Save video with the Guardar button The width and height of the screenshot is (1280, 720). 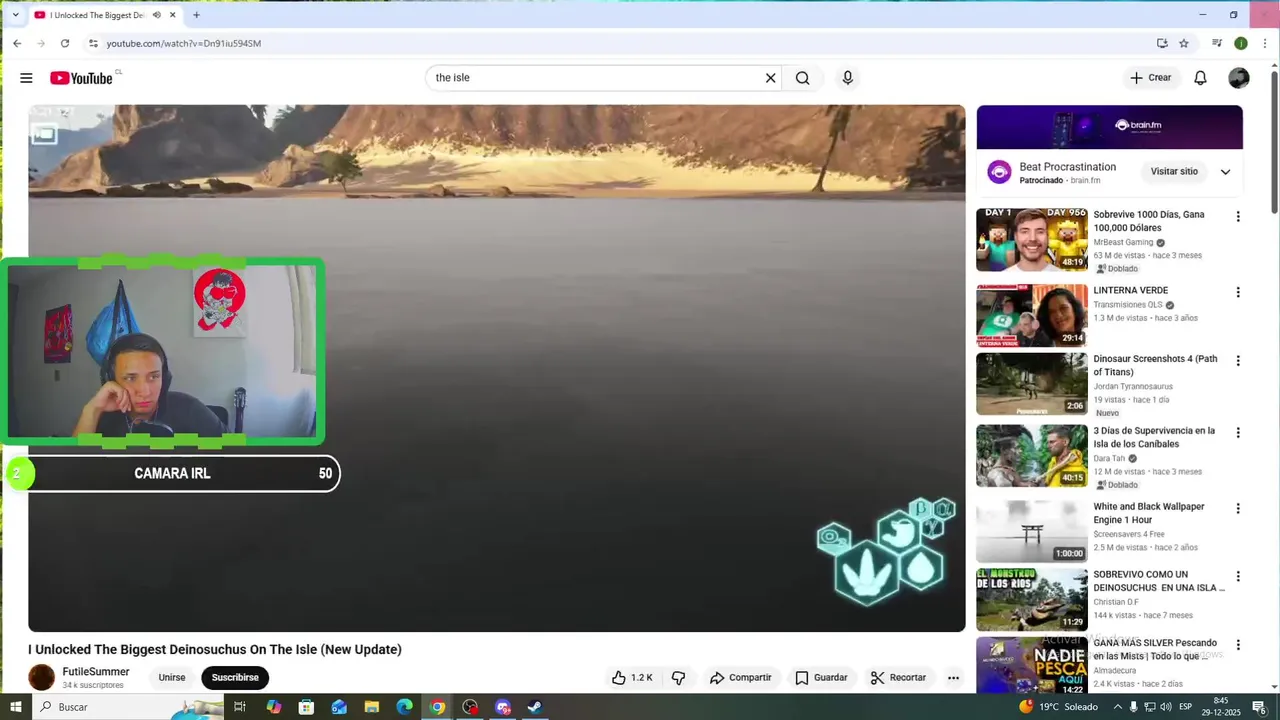(821, 677)
